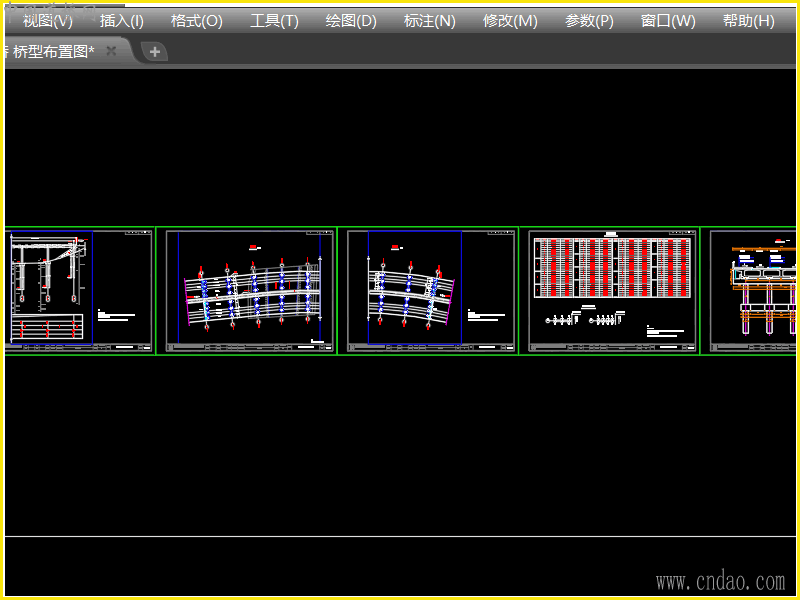The image size is (800, 600).
Task: Add a new drawing tab with plus icon
Action: coord(155,52)
